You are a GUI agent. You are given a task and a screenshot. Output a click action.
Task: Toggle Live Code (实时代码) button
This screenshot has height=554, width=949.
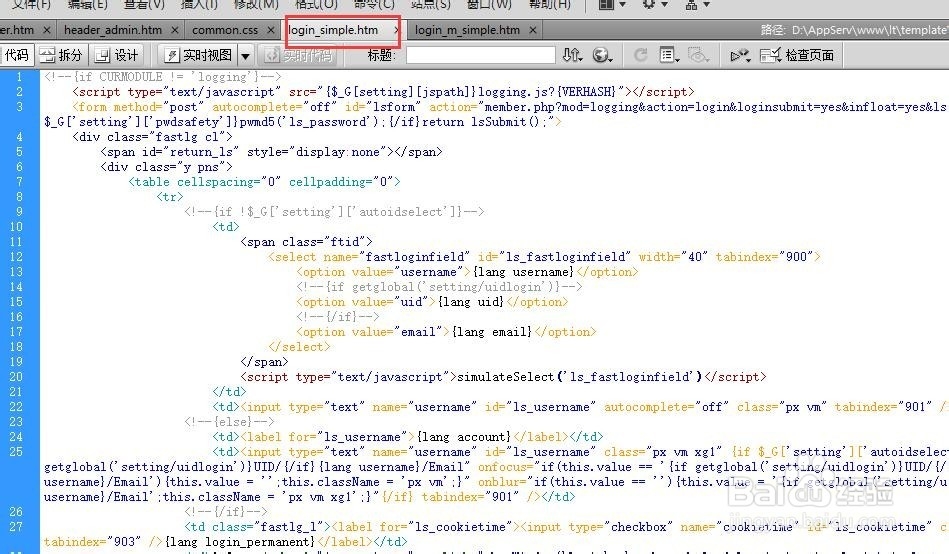click(x=298, y=55)
